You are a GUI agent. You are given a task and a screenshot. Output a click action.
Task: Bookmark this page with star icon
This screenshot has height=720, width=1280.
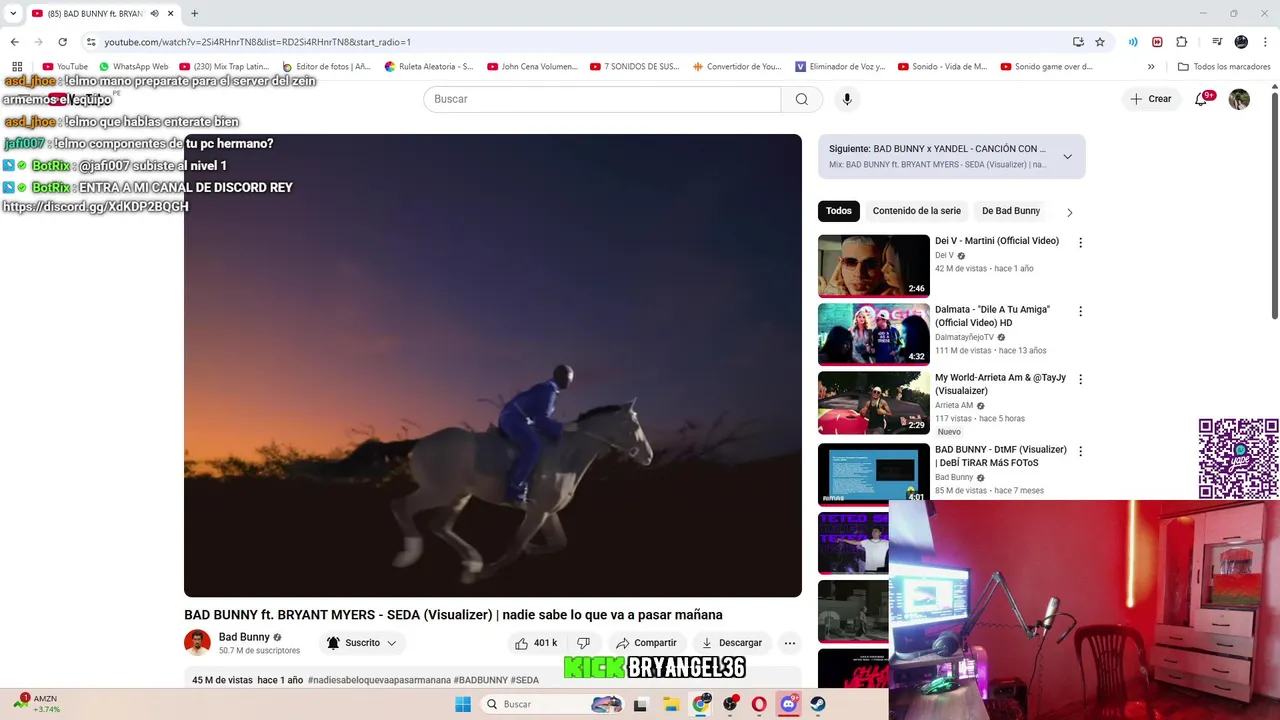(1100, 42)
